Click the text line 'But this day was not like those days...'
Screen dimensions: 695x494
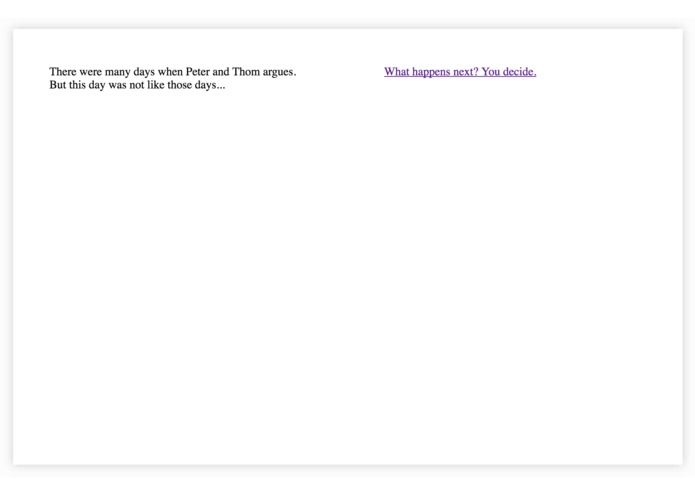pyautogui.click(x=137, y=85)
